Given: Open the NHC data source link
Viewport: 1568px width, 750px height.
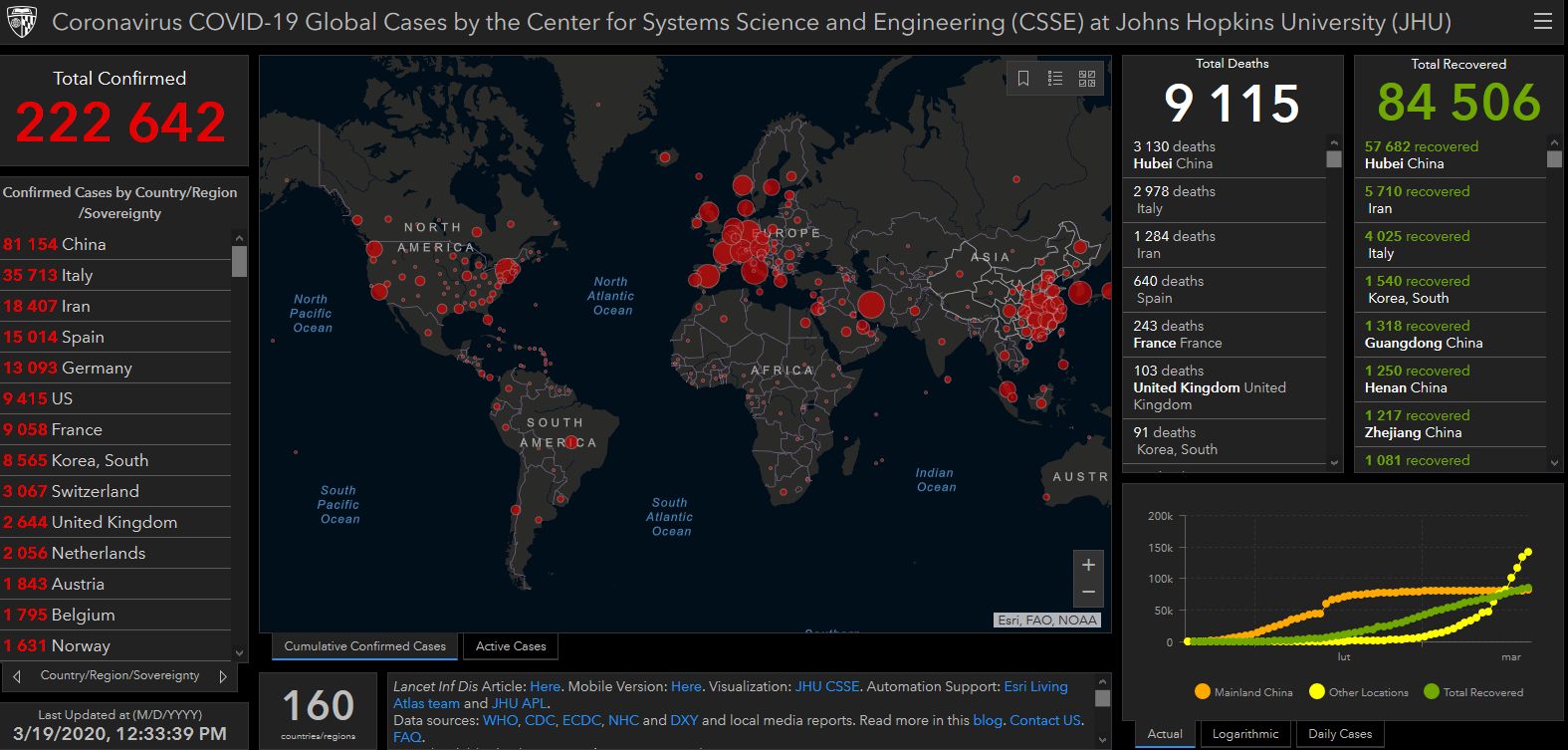Looking at the screenshot, I should [623, 720].
